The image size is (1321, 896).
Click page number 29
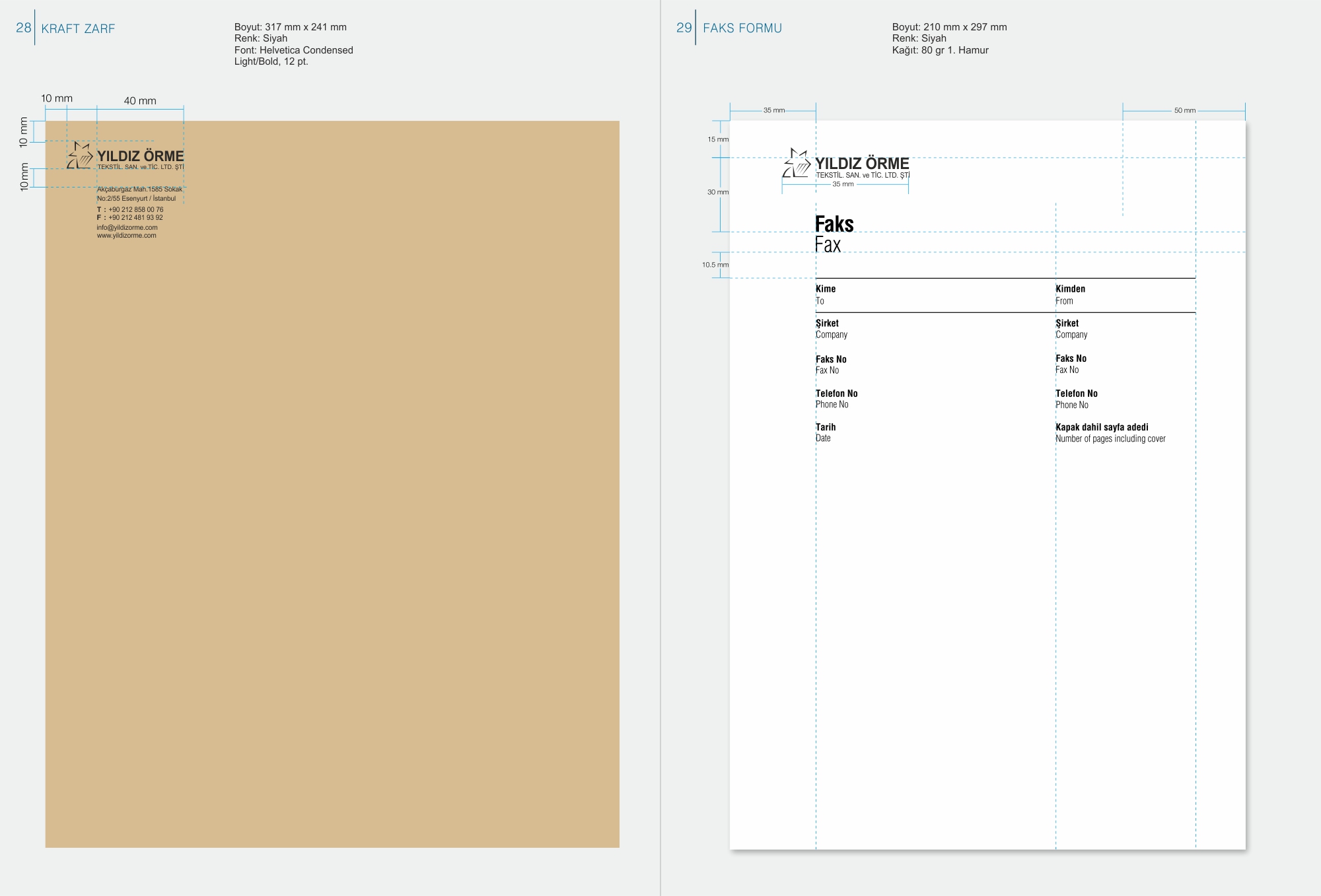[x=684, y=28]
